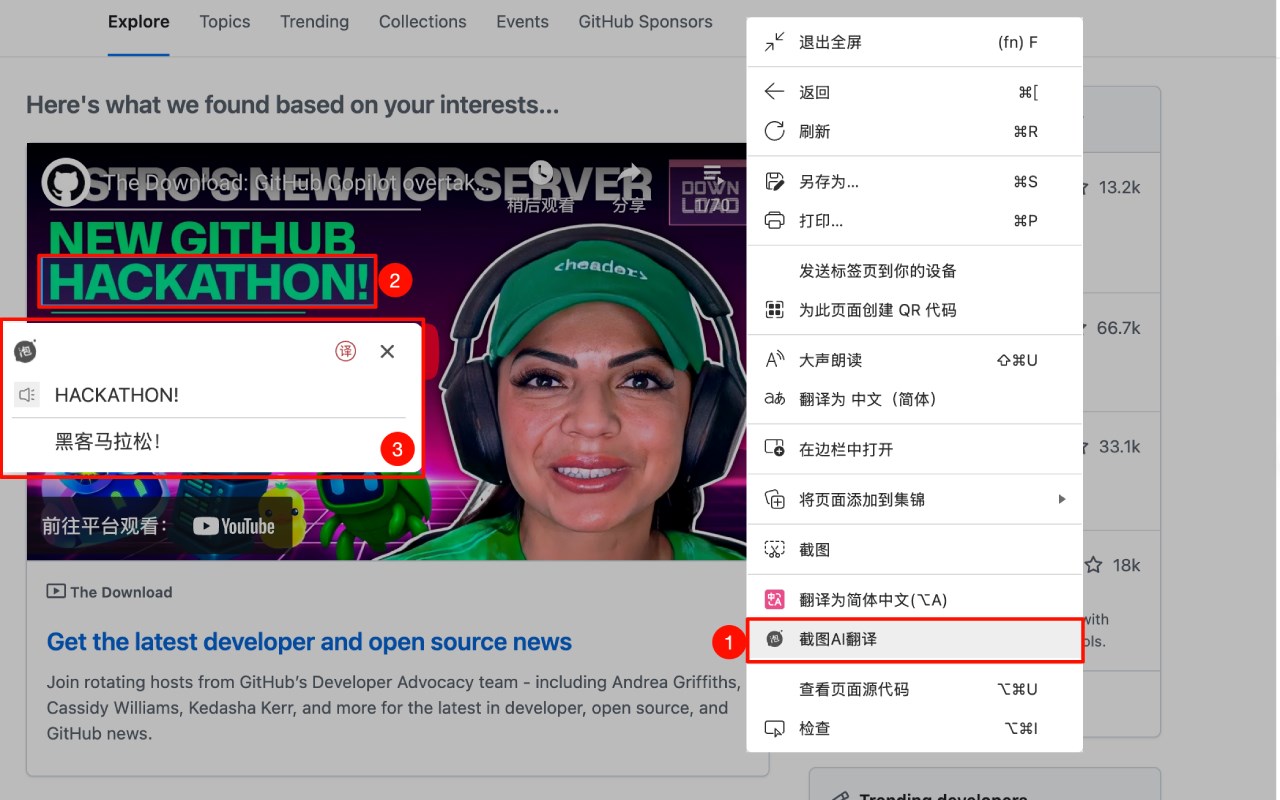Screen dimensions: 1280x800
Task: Click the circular refresh icon in menu
Action: (774, 131)
